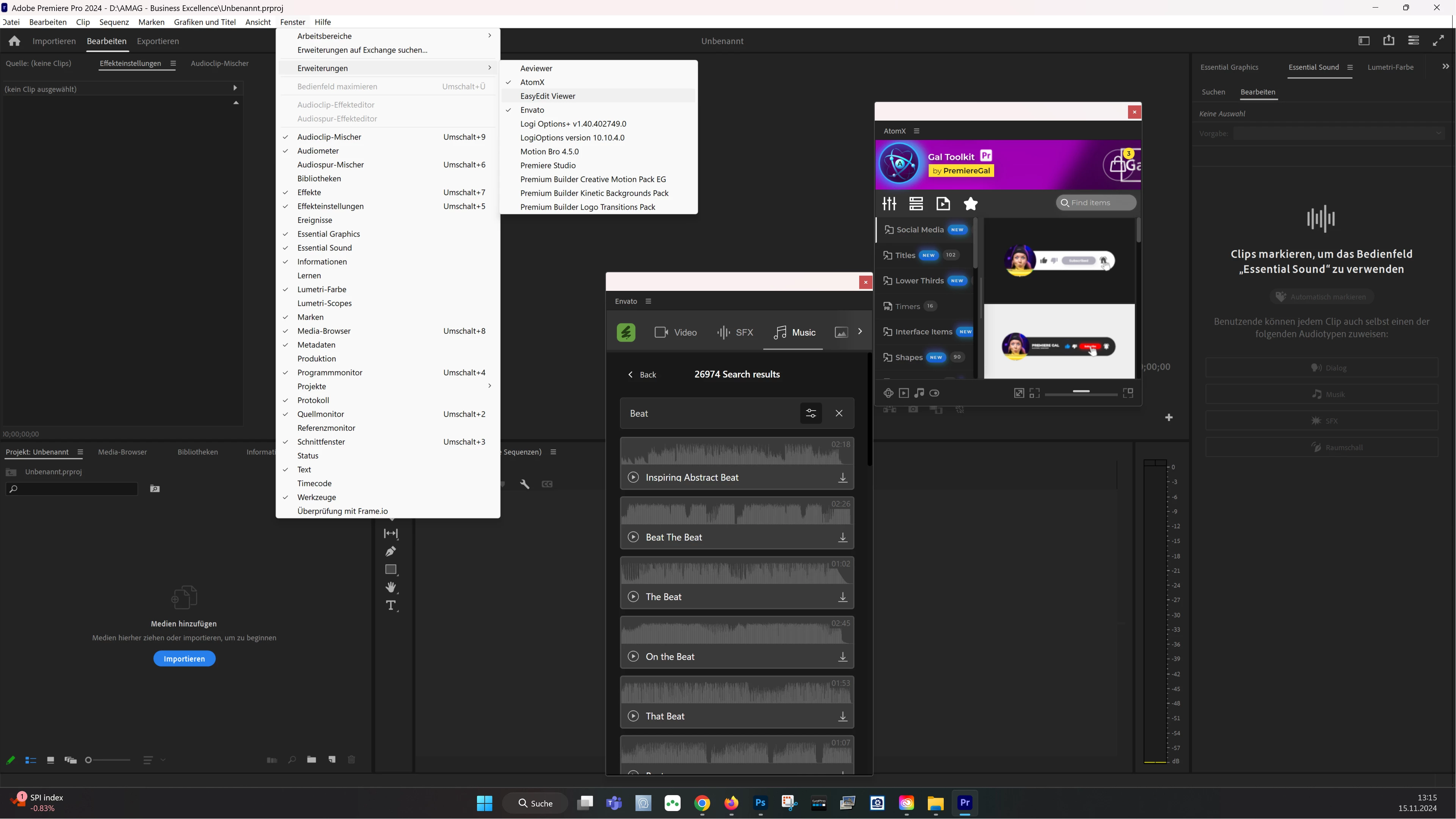
Task: Click the blue Importieren button
Action: tap(184, 659)
